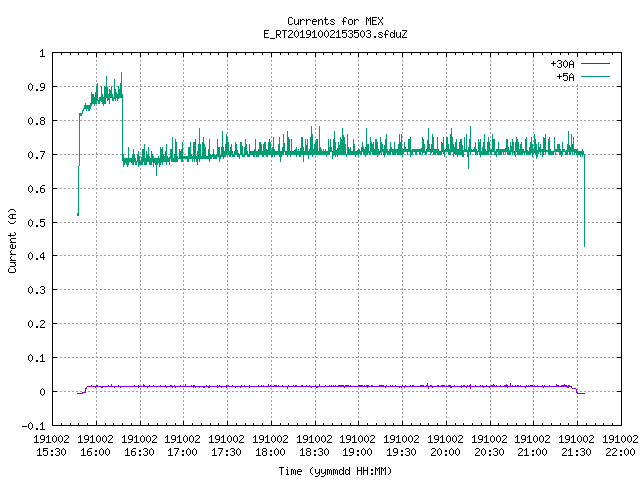Click y-axis tick value -0.1
Viewport: 640px width, 480px height.
pos(33,426)
